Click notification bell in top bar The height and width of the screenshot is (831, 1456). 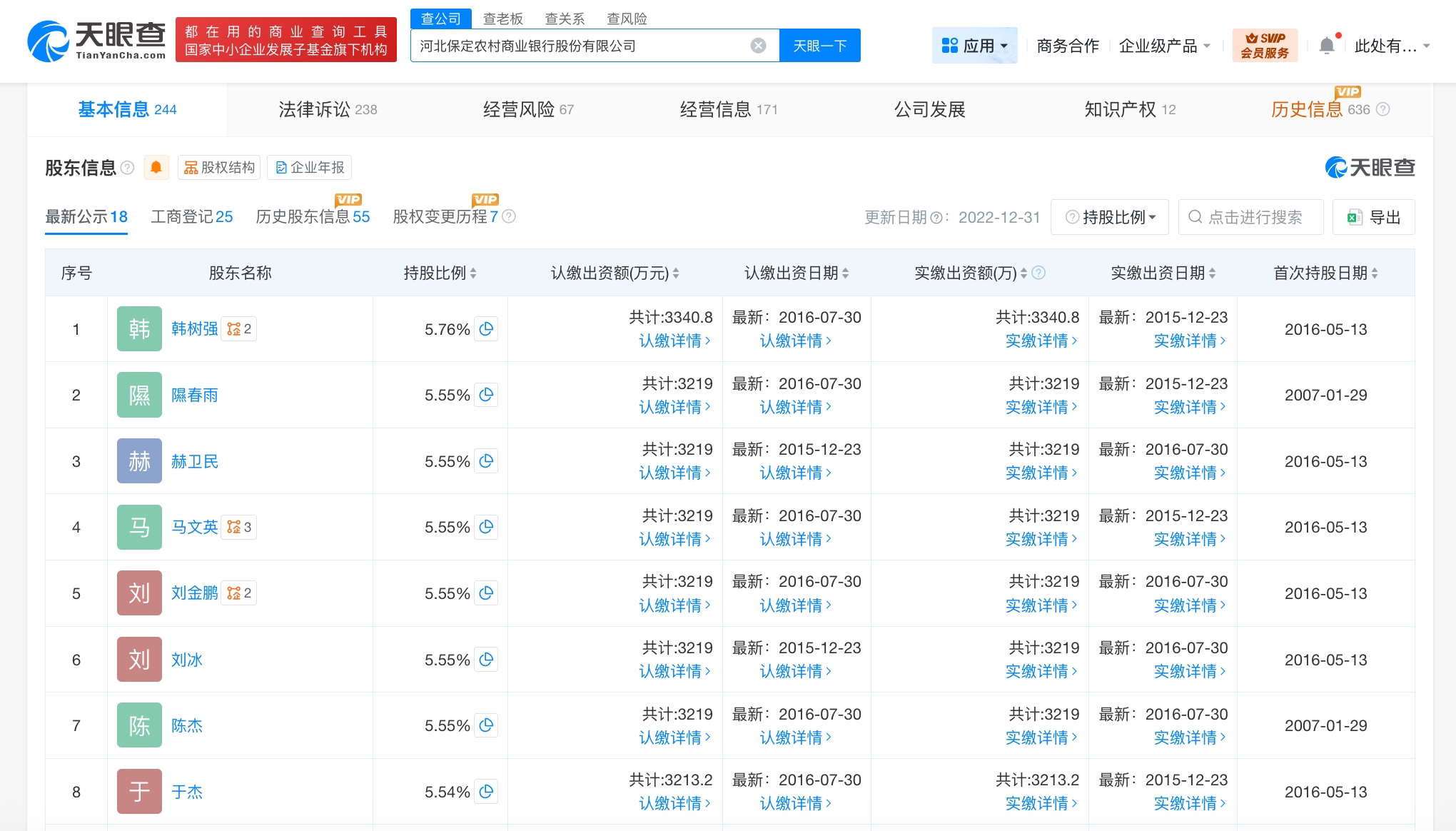(1326, 46)
